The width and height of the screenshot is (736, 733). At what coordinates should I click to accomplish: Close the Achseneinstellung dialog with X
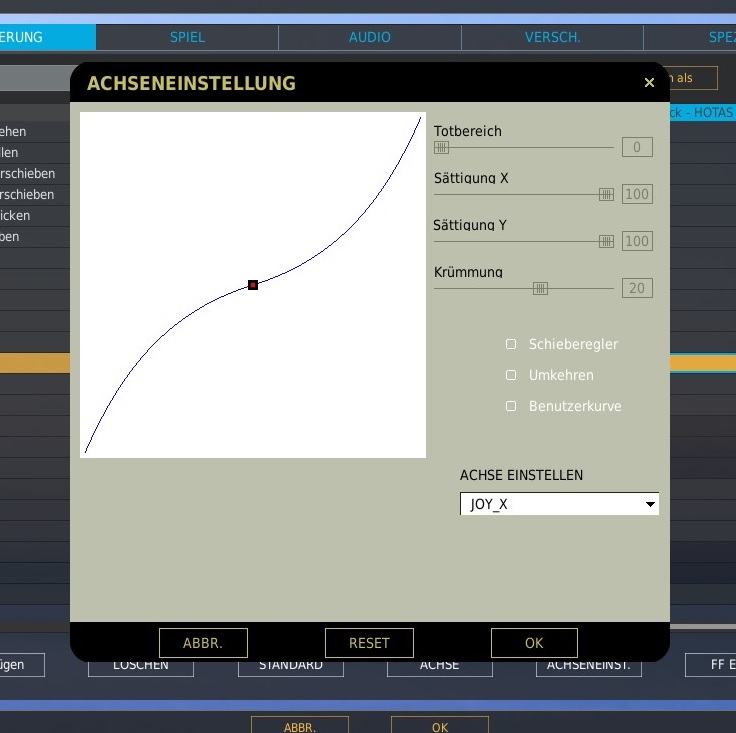tap(649, 83)
